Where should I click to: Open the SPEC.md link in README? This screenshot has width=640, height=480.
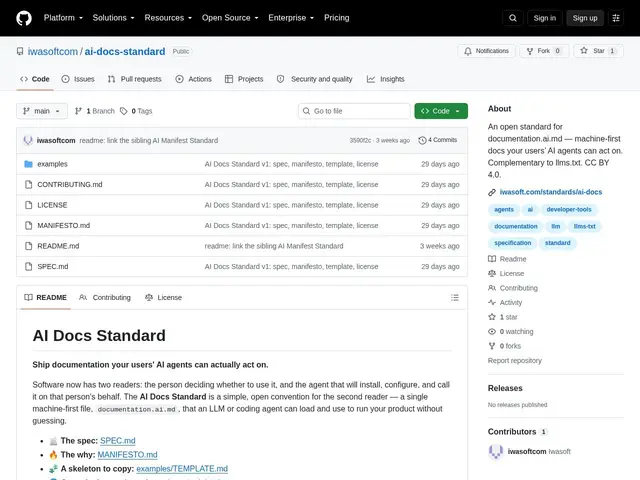(x=118, y=441)
